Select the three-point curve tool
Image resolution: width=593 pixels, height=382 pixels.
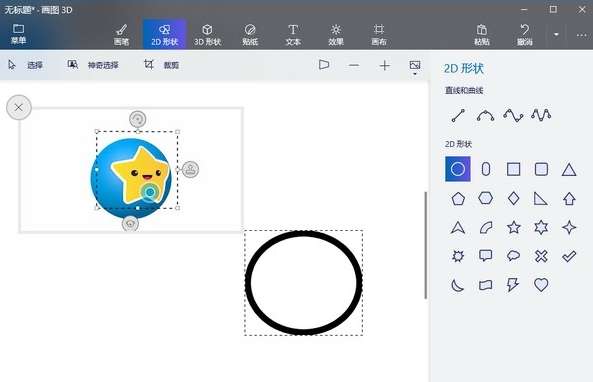pyautogui.click(x=485, y=115)
